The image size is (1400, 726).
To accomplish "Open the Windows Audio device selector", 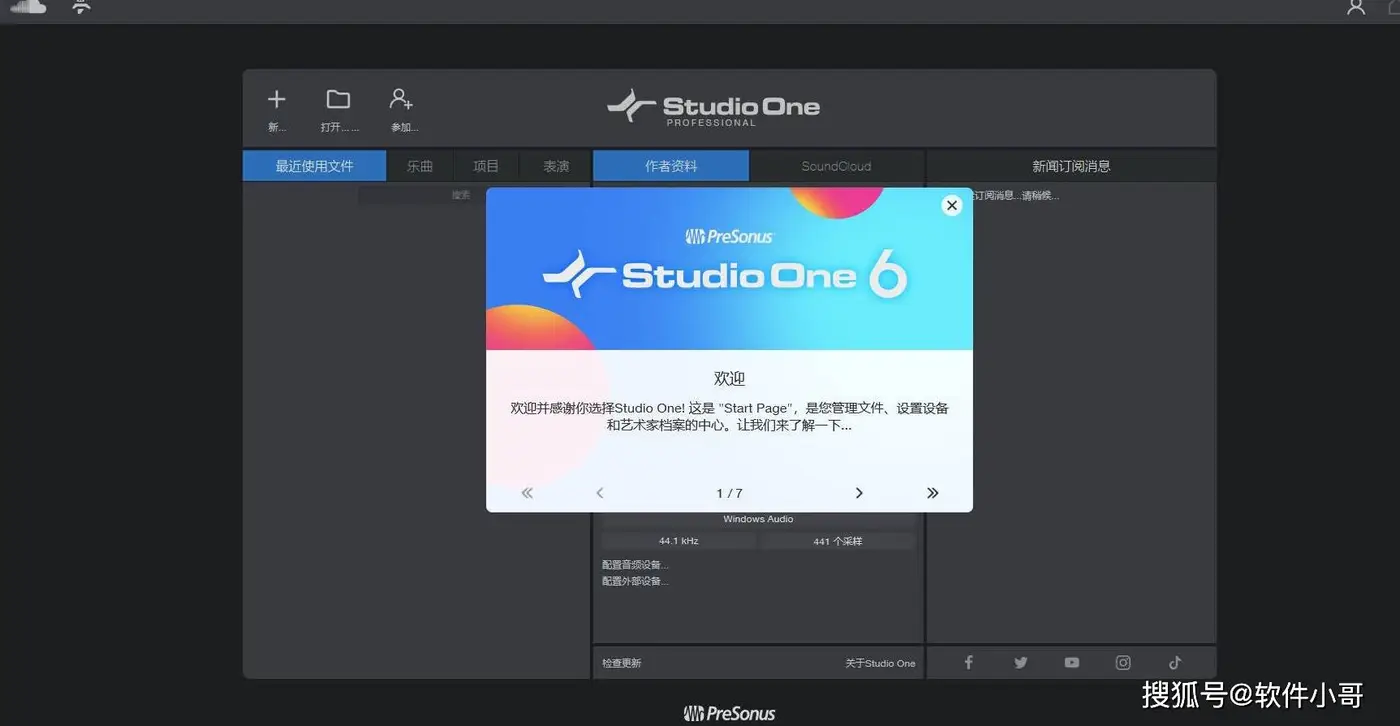I will pyautogui.click(x=758, y=520).
